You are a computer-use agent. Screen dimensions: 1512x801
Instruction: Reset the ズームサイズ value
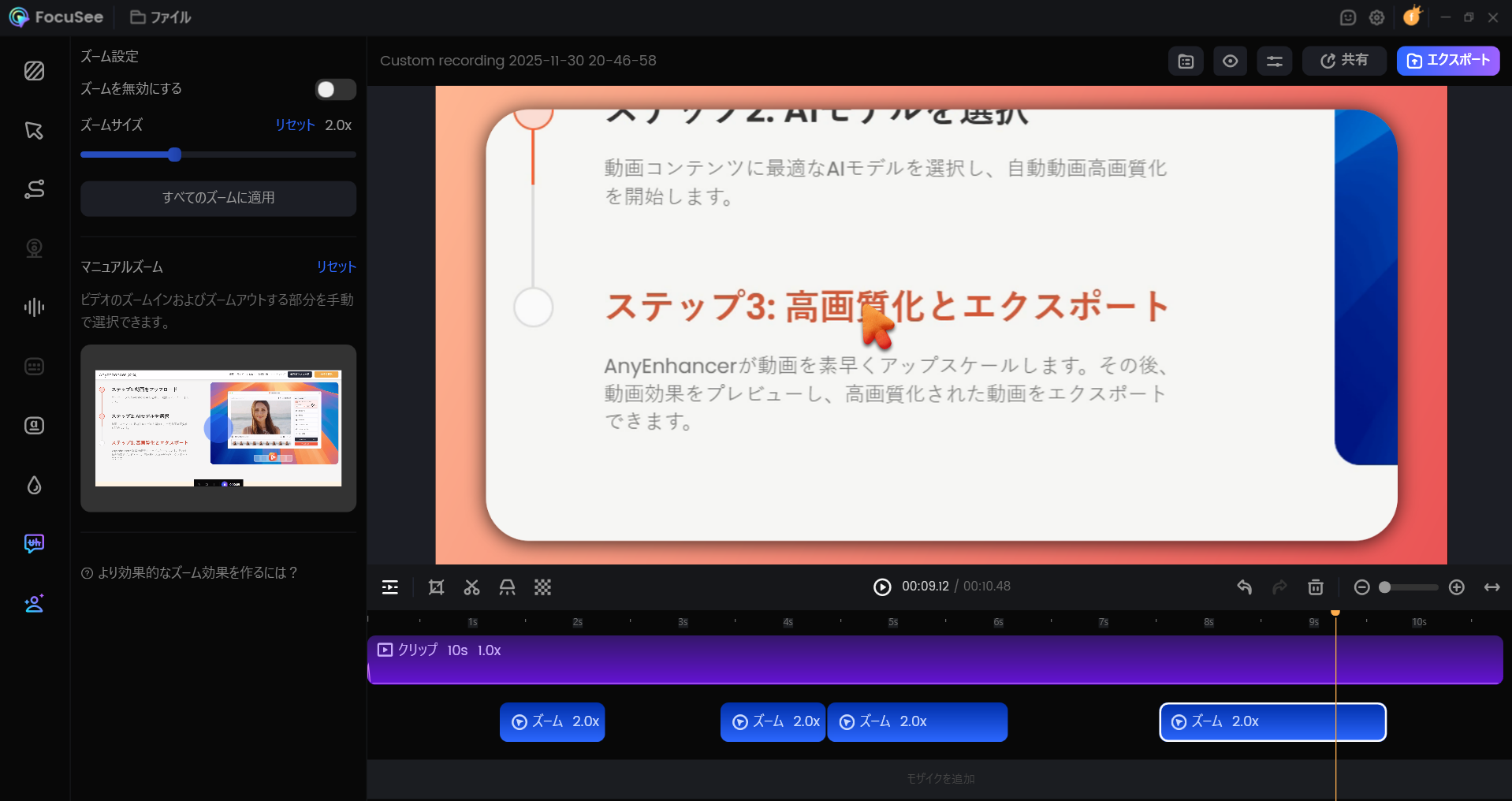click(294, 125)
